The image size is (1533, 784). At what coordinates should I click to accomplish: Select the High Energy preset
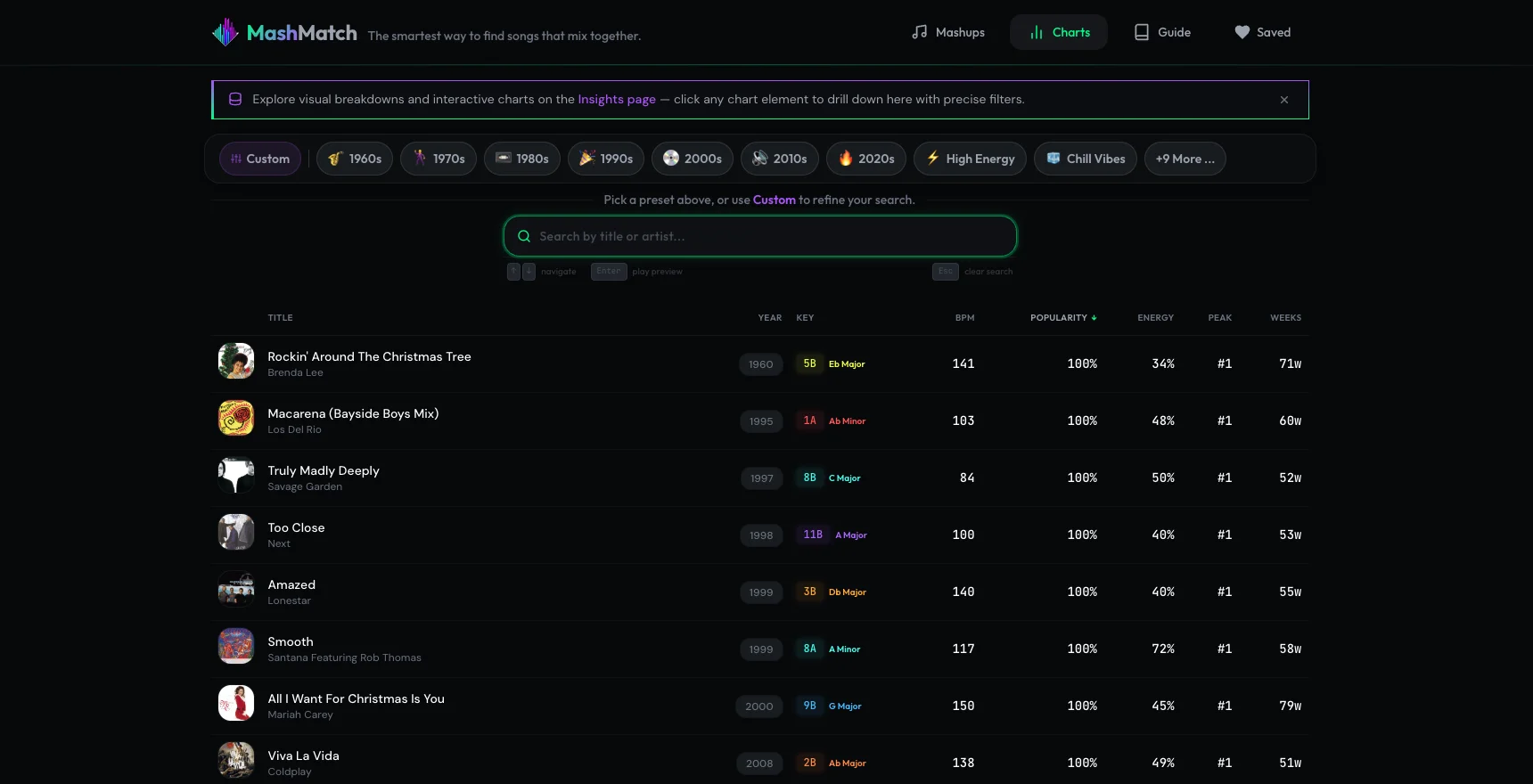tap(970, 159)
